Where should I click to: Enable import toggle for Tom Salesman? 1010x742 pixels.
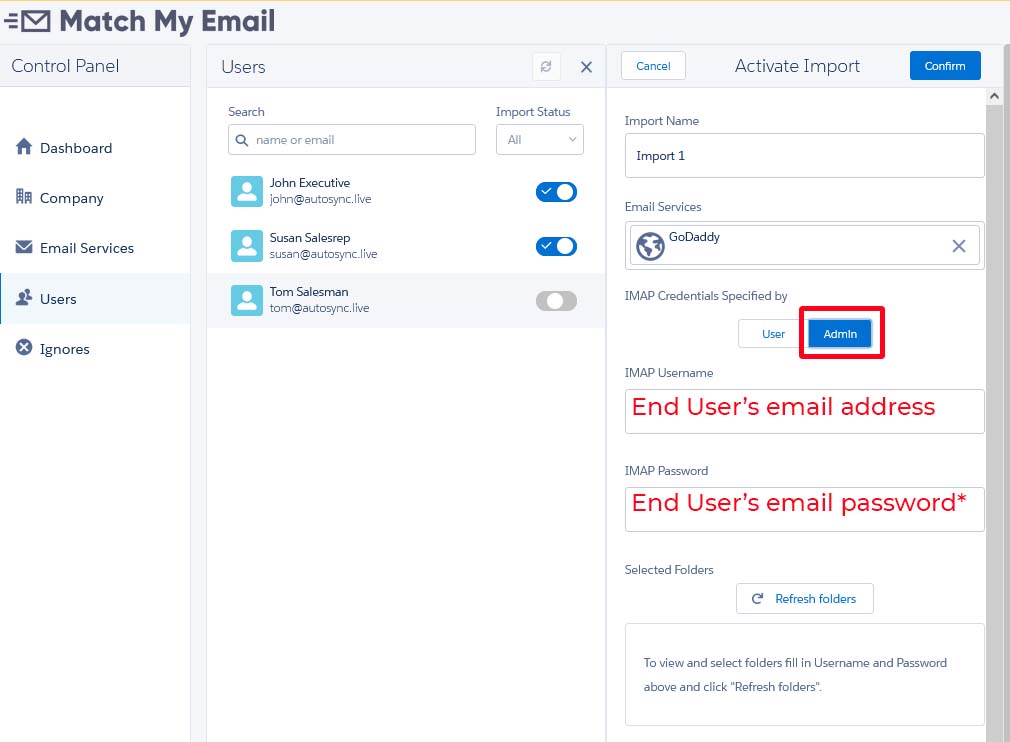[556, 301]
